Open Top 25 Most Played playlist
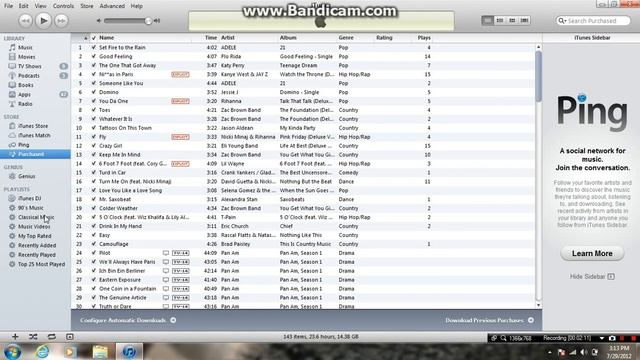 [41, 264]
